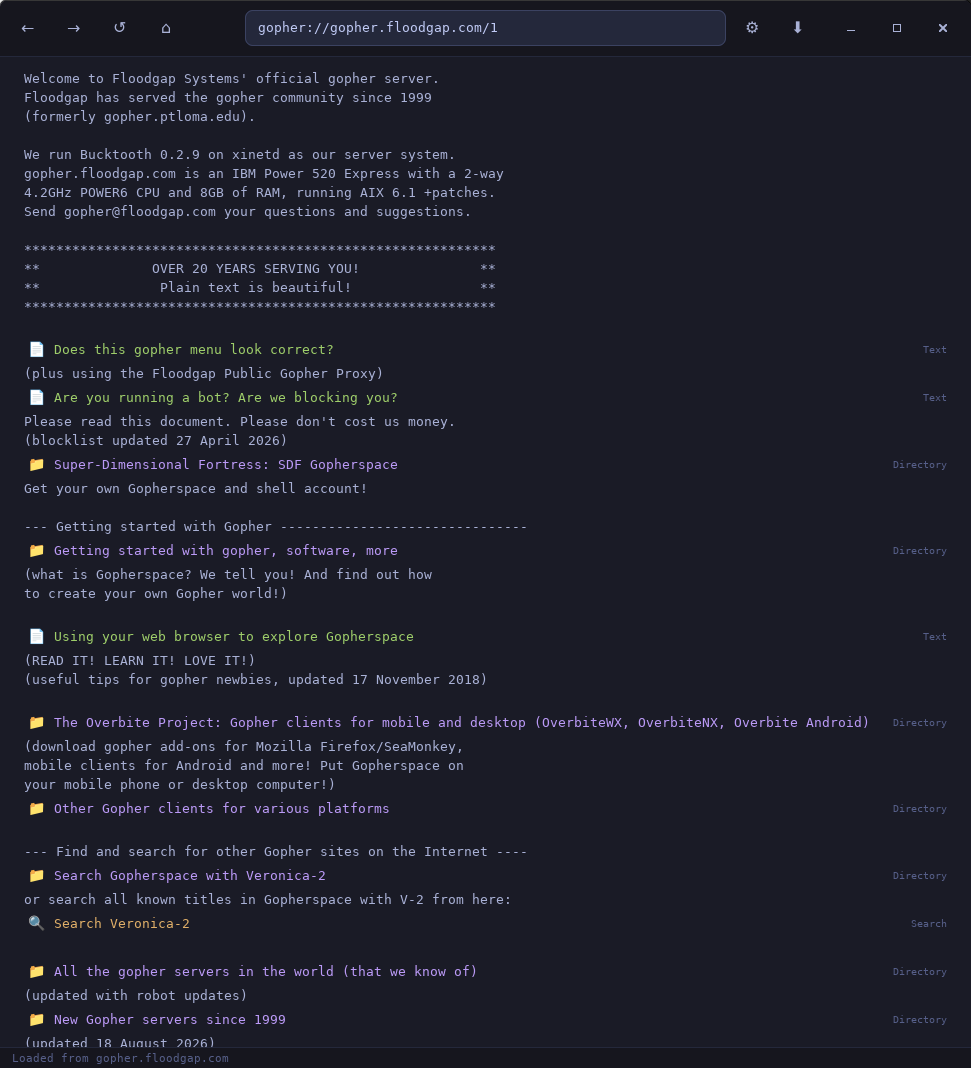Open The Overbite Project directory link
This screenshot has height=1068, width=971.
(461, 722)
